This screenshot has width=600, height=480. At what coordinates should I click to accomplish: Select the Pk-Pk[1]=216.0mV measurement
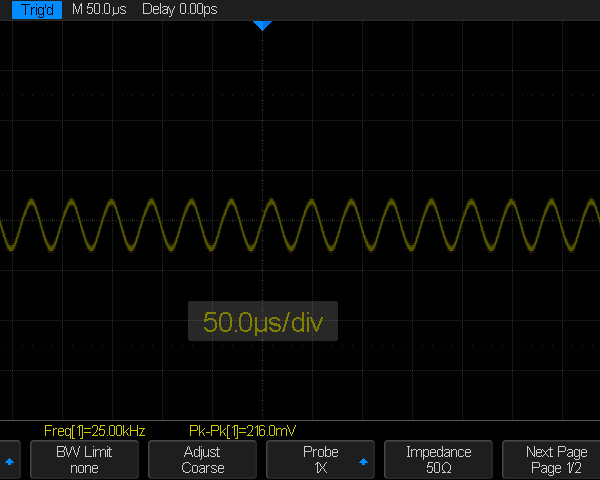[x=242, y=431]
